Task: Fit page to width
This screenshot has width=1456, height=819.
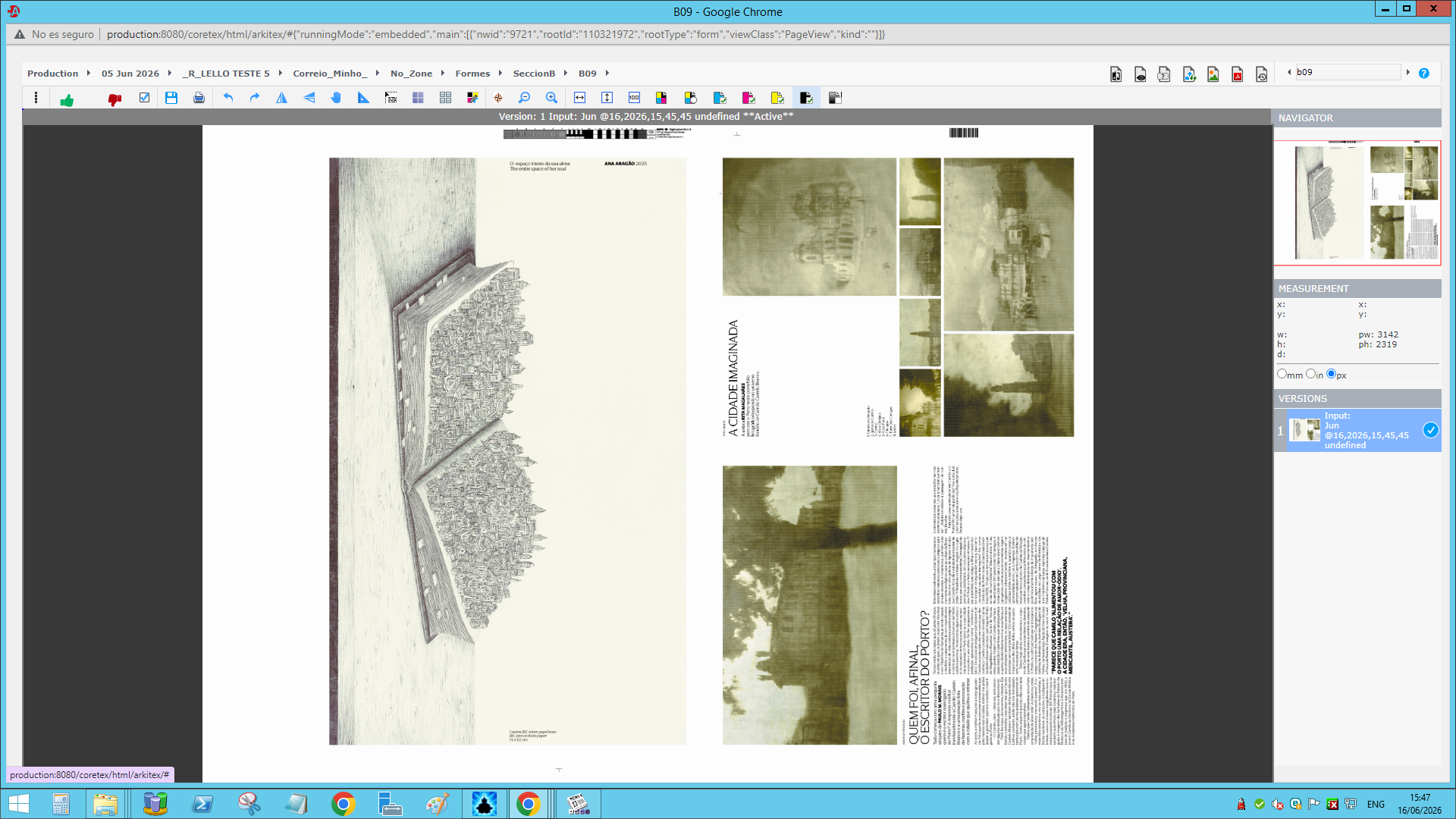Action: pyautogui.click(x=580, y=98)
